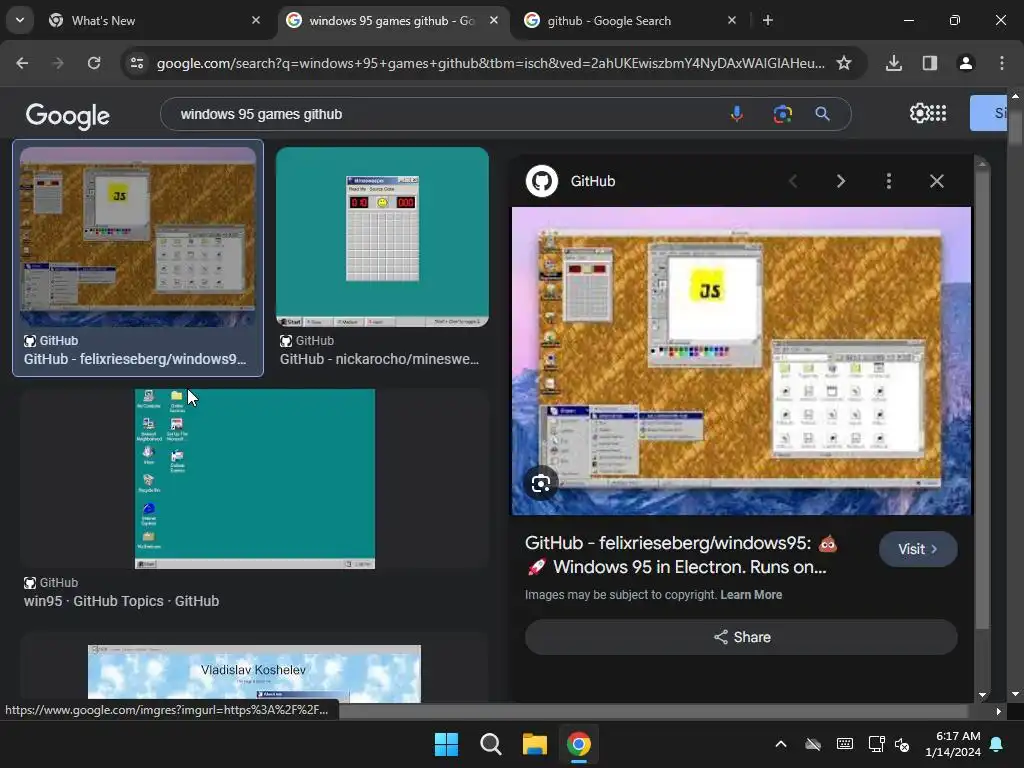This screenshot has height=768, width=1024.
Task: Select the felixrieseberg/windows95 image result
Action: 138,236
